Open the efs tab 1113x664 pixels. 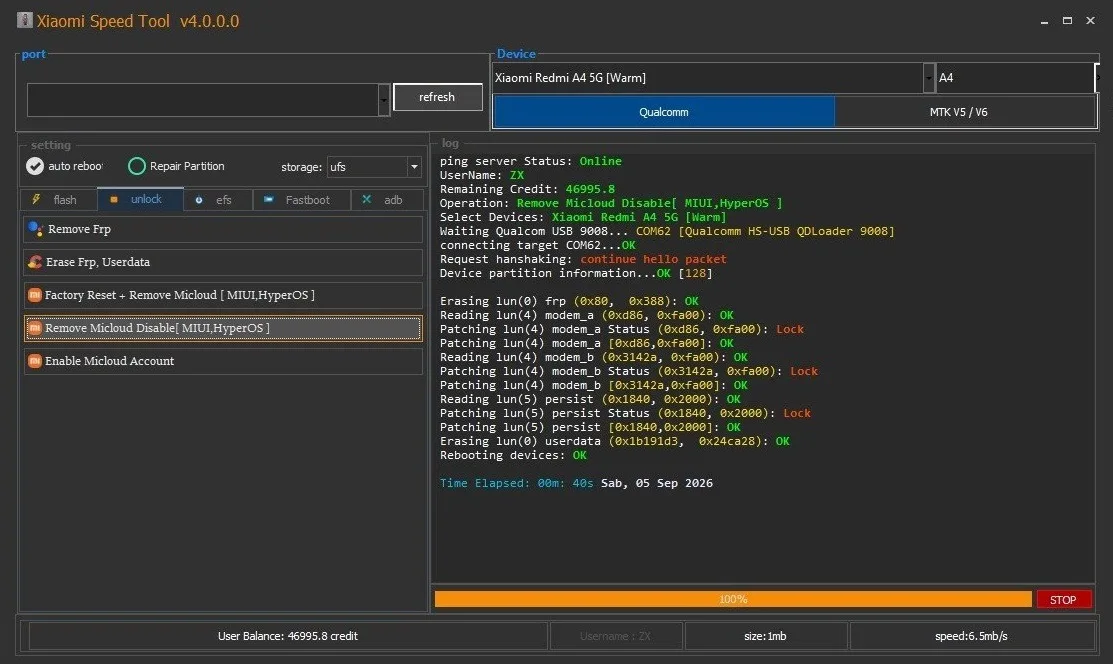coord(218,200)
